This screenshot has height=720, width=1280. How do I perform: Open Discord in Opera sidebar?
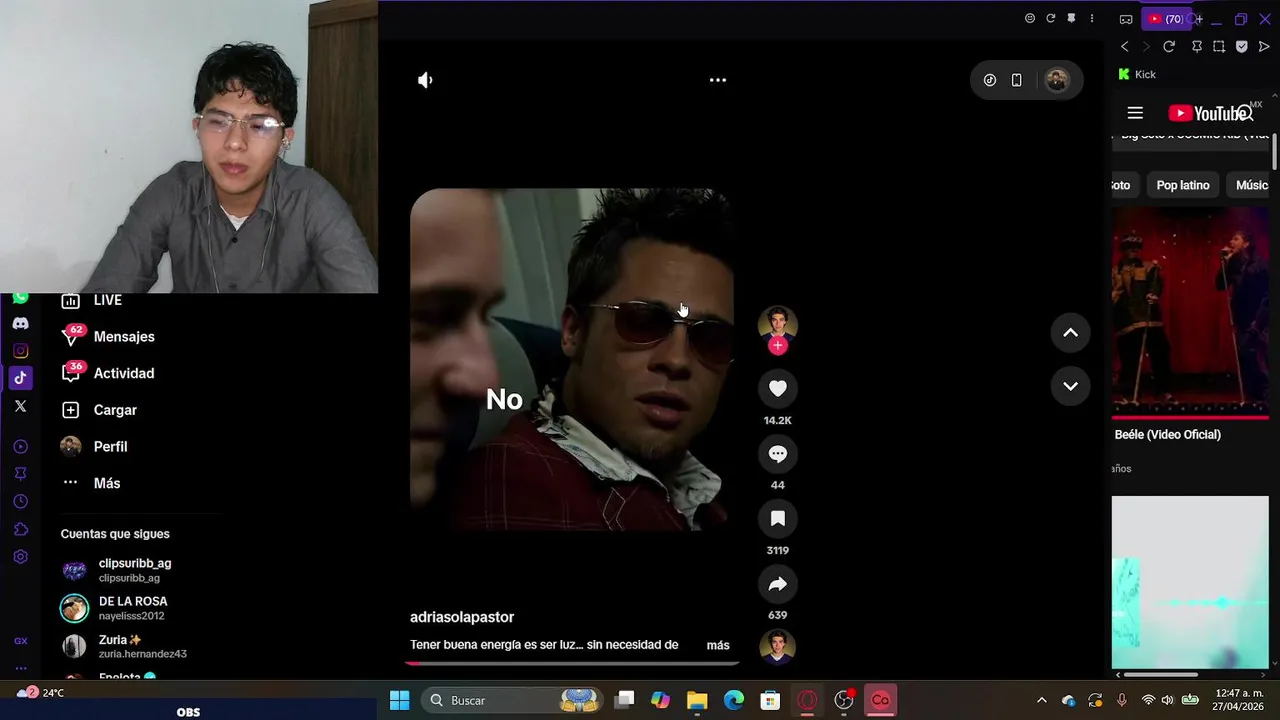(20, 324)
